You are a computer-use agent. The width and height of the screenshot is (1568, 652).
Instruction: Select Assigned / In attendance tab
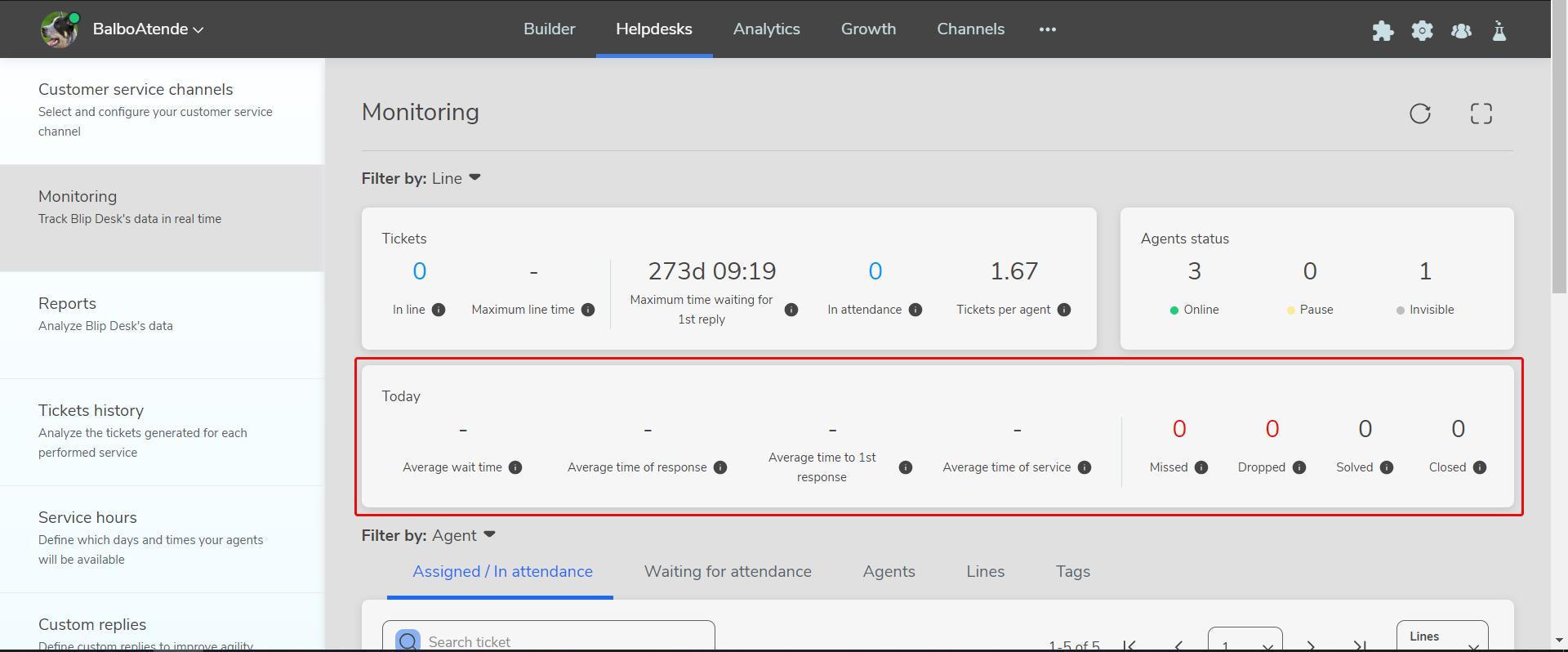(x=502, y=572)
